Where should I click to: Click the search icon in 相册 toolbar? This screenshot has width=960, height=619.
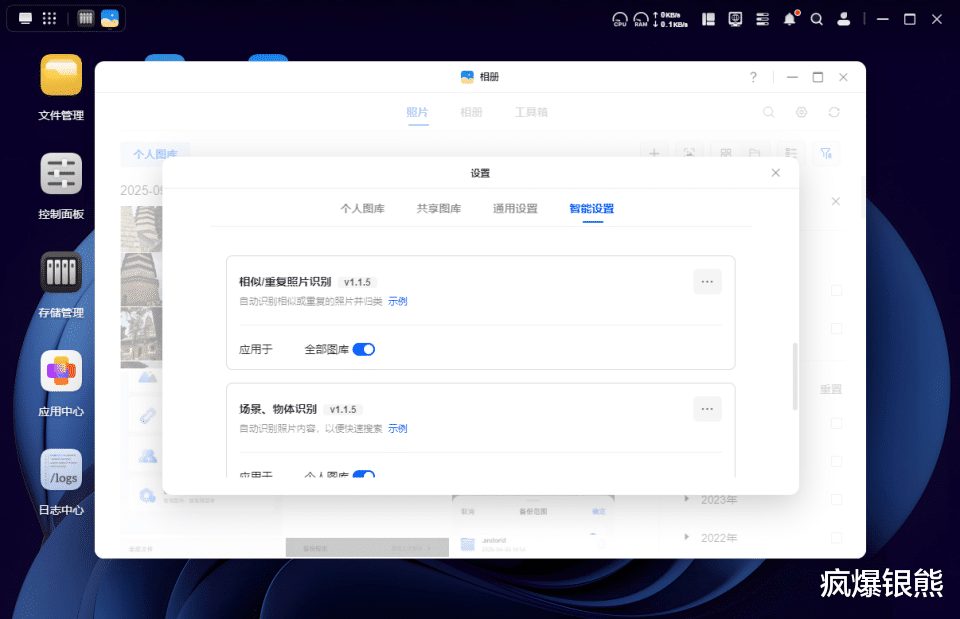(769, 112)
